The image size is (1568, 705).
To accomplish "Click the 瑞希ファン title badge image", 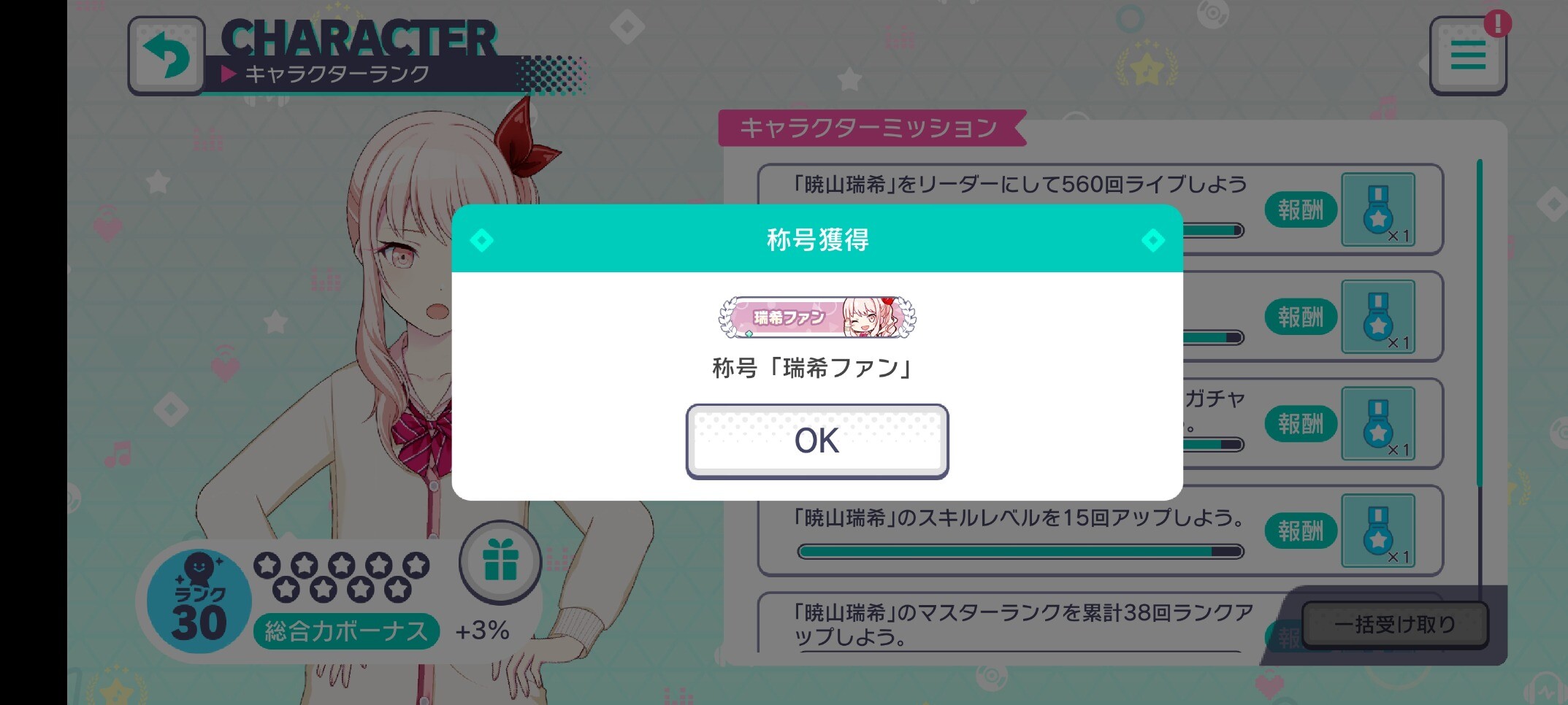I will click(x=817, y=317).
